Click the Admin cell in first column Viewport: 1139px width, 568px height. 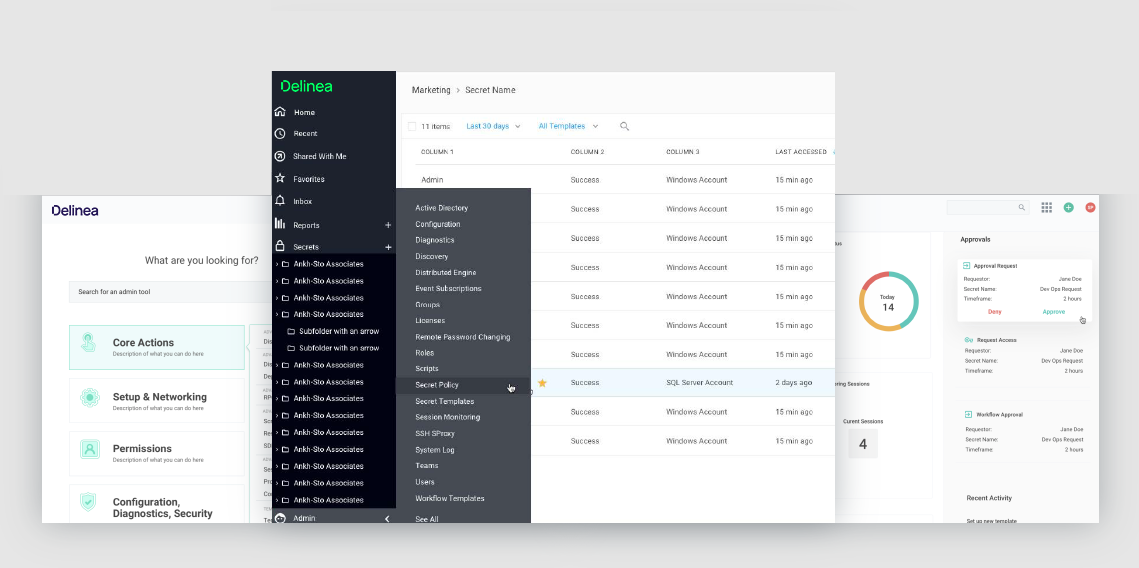pos(432,180)
